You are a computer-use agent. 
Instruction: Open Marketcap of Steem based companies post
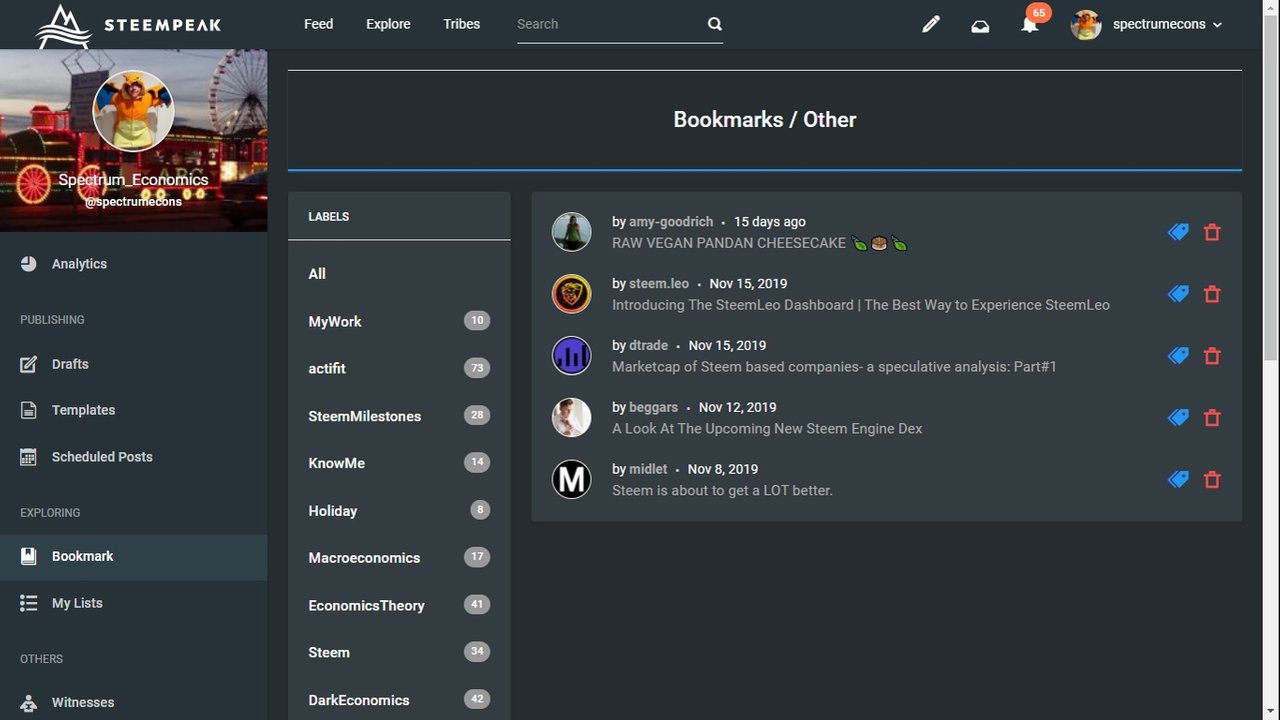pos(834,367)
